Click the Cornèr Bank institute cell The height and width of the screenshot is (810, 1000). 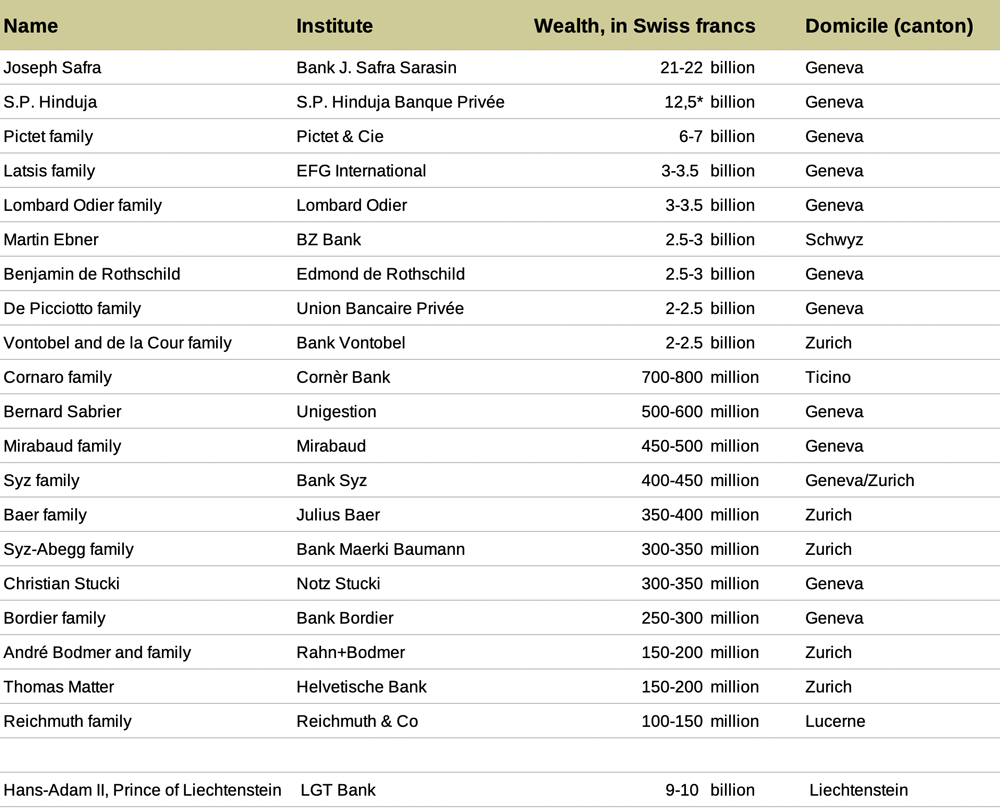(343, 378)
